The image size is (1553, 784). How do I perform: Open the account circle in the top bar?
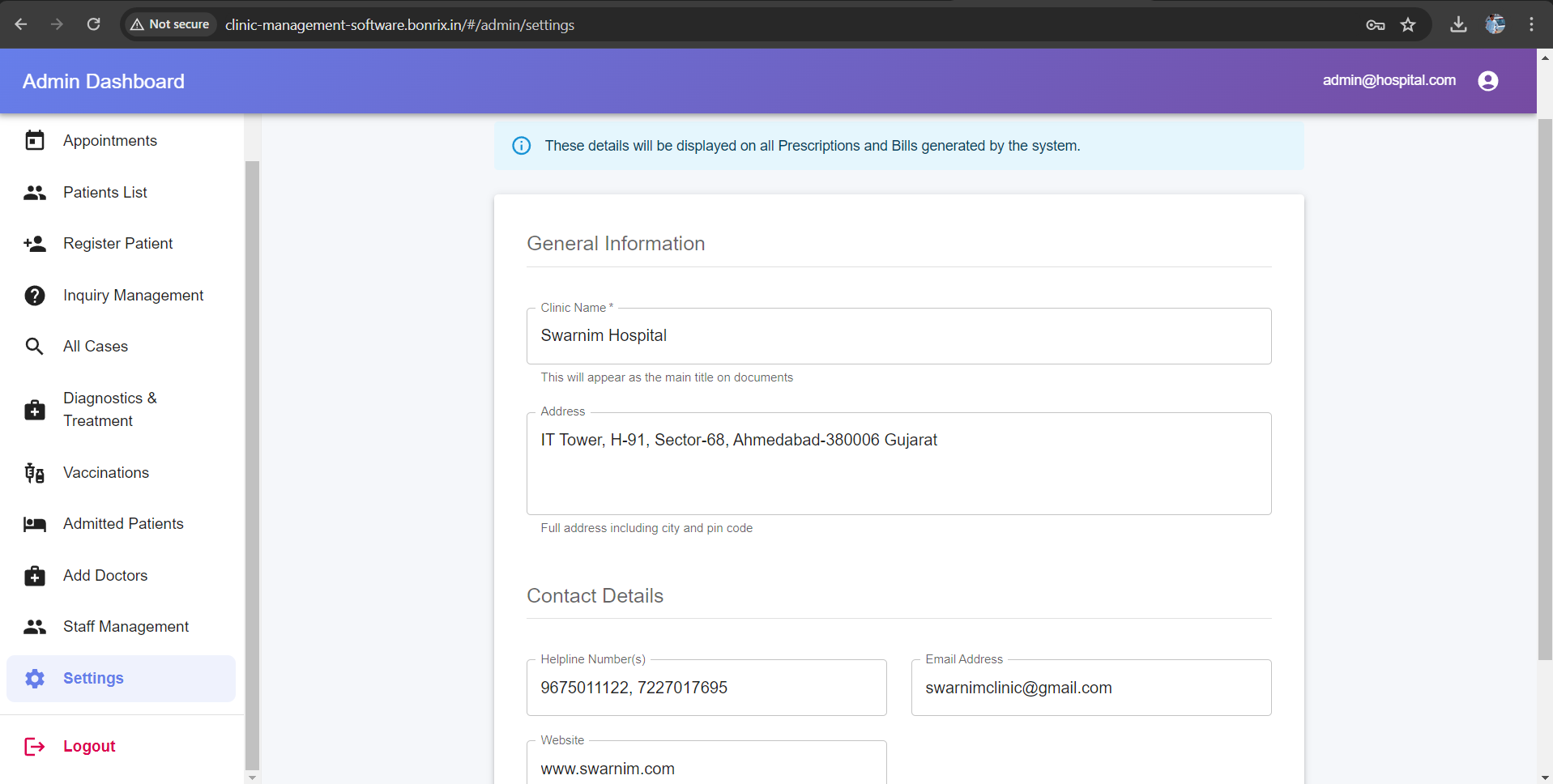tap(1488, 80)
